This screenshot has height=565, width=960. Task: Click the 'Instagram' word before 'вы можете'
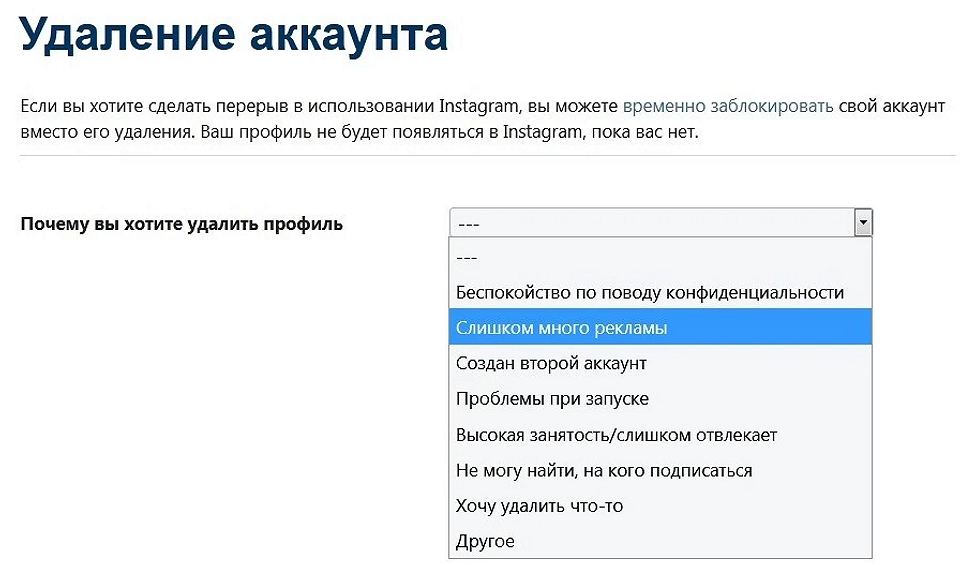479,106
